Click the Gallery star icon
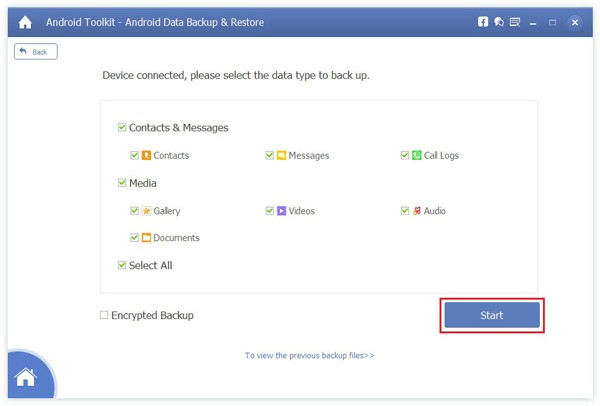The image size is (600, 406). [x=146, y=211]
